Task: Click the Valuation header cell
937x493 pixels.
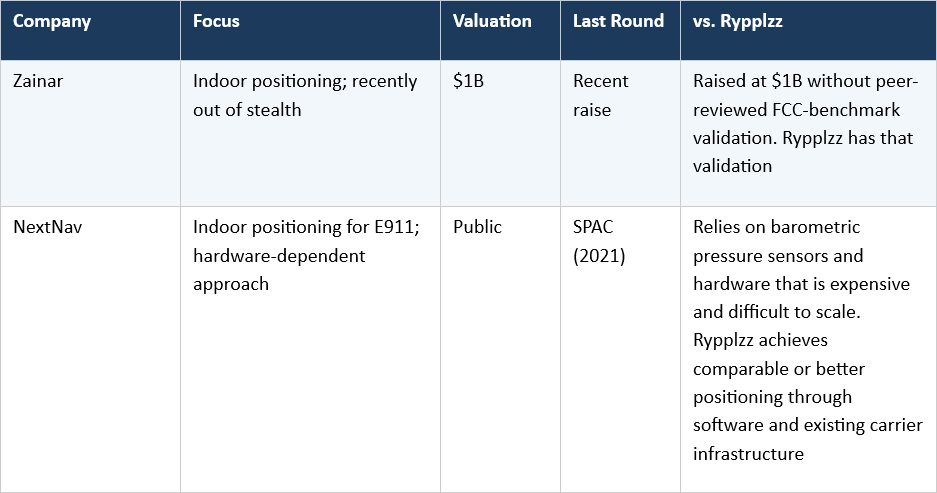Action: 492,21
